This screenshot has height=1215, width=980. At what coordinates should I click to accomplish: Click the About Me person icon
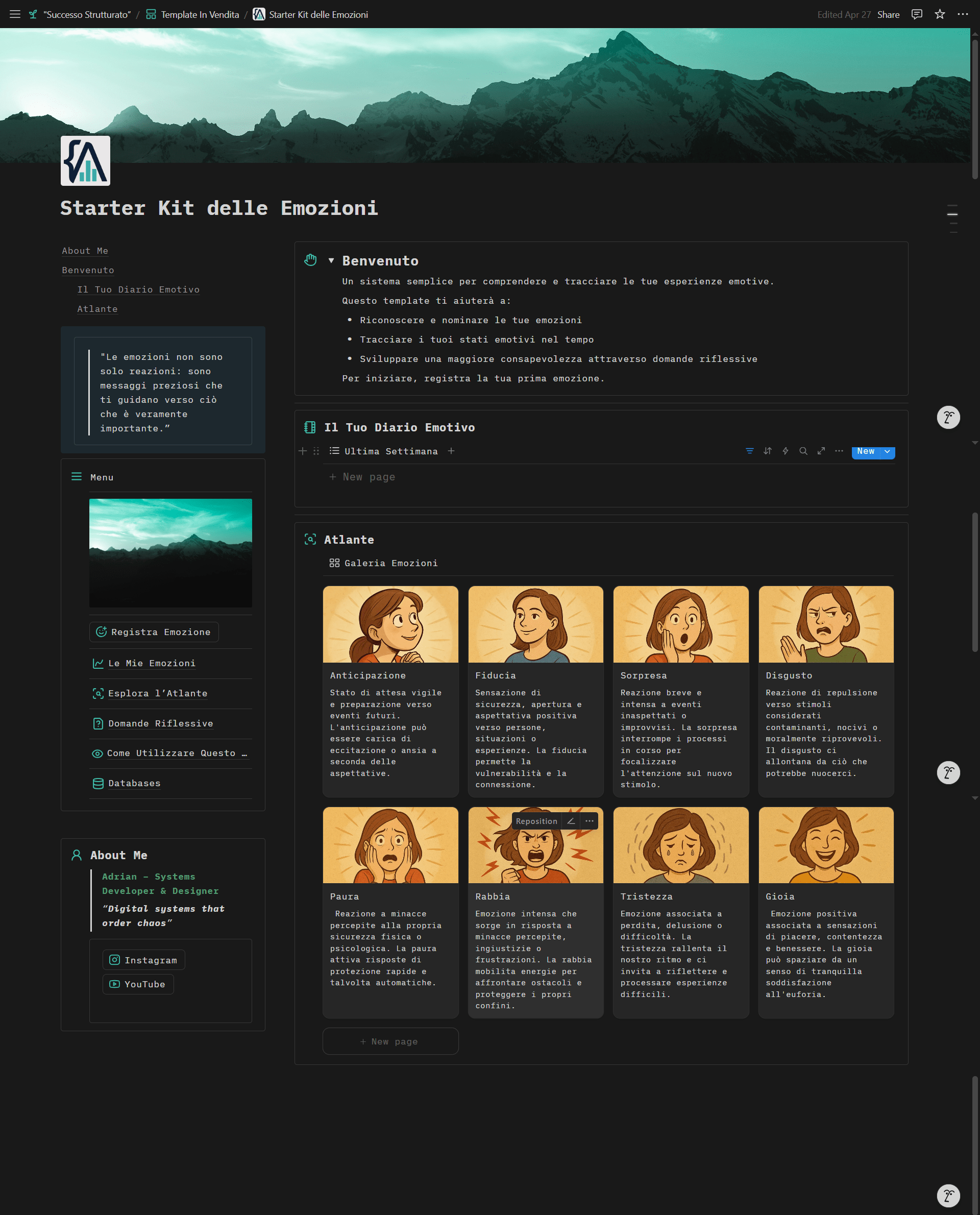[x=77, y=856]
